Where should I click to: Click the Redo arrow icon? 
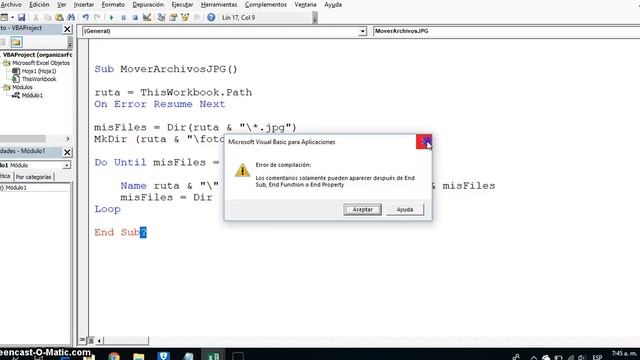[x=97, y=18]
